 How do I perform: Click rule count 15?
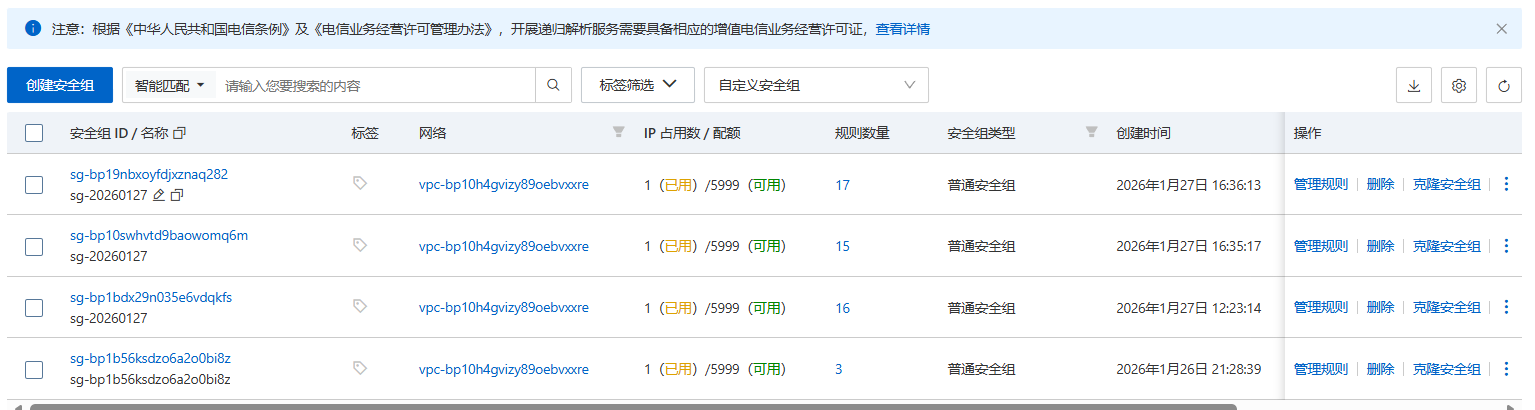coord(842,246)
